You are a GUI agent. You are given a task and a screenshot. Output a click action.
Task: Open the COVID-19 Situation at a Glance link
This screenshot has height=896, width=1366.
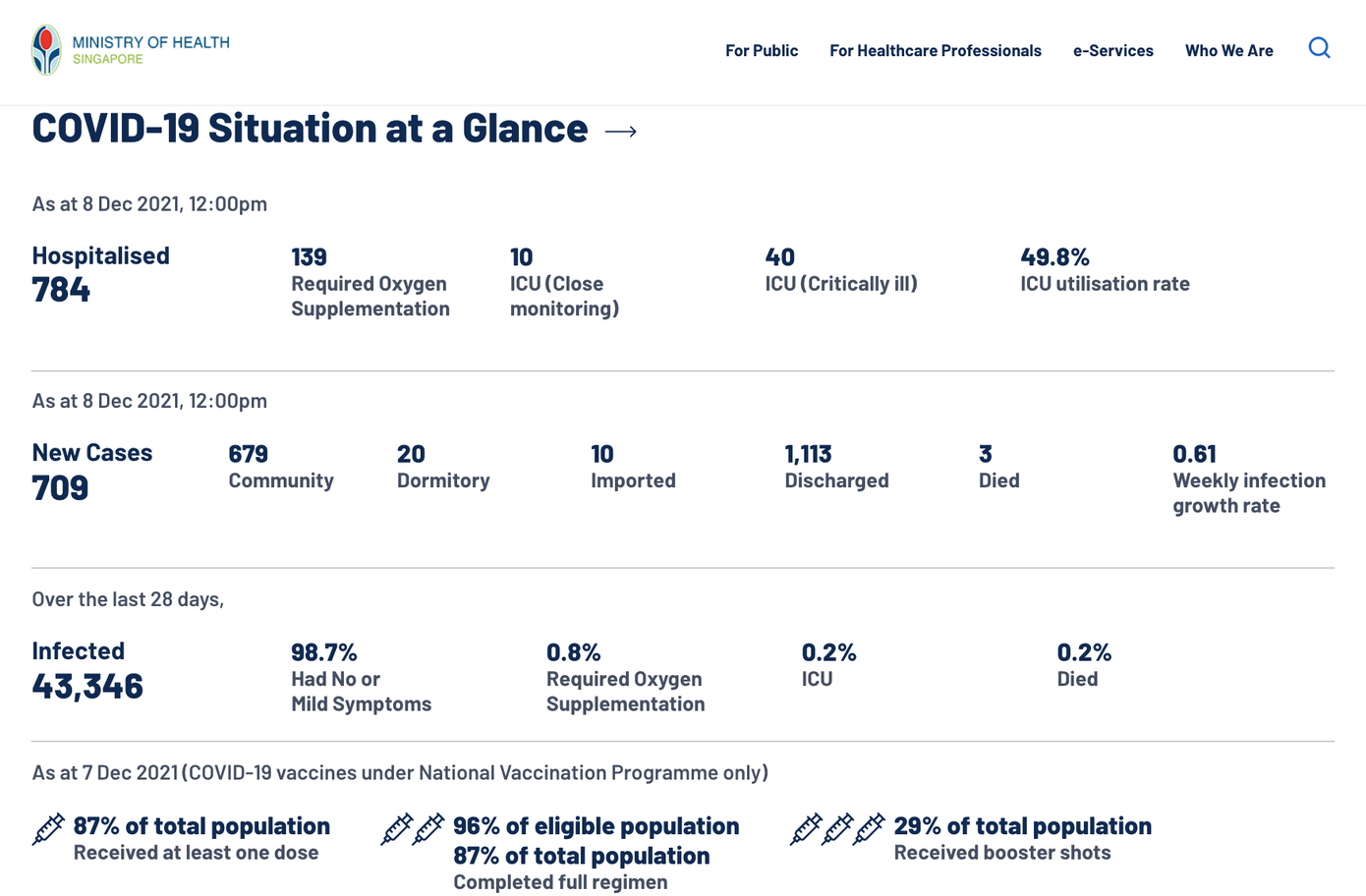(310, 129)
